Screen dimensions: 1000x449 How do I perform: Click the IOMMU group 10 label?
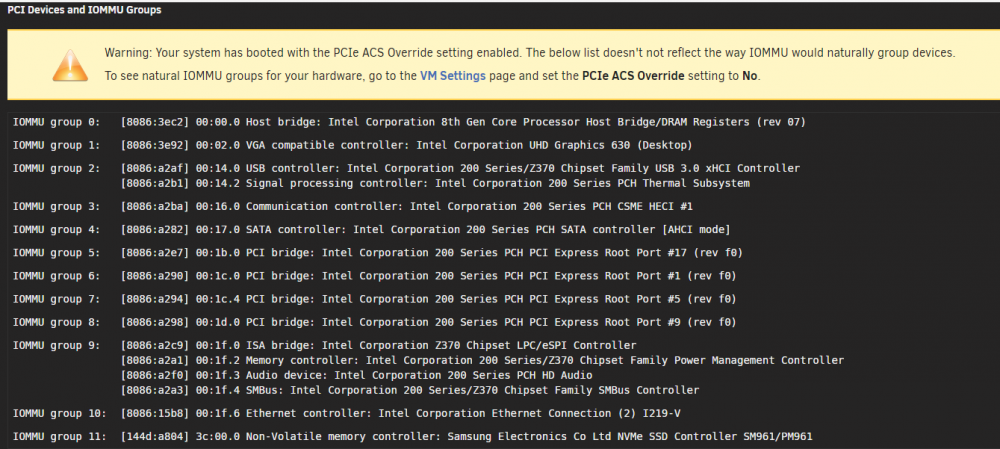pyautogui.click(x=60, y=414)
